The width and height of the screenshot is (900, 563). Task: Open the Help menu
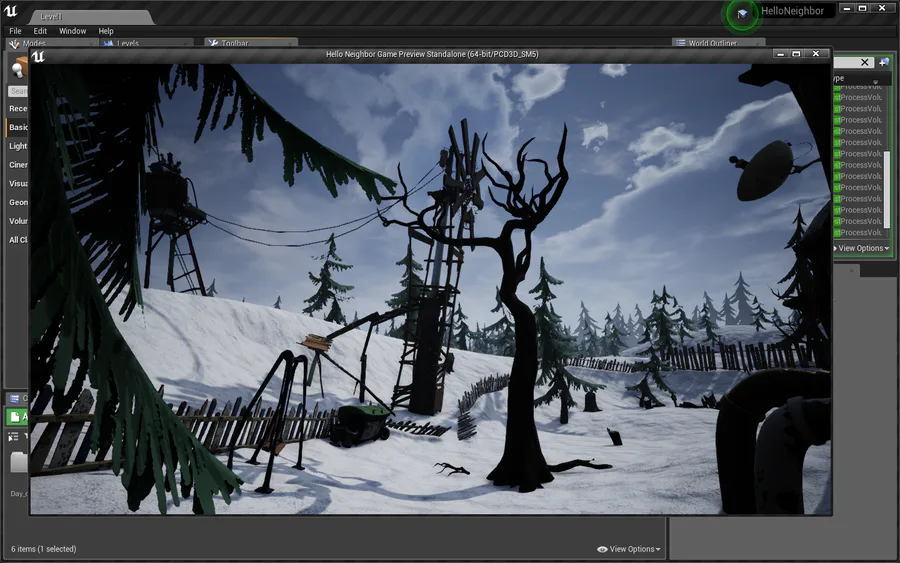pos(106,31)
